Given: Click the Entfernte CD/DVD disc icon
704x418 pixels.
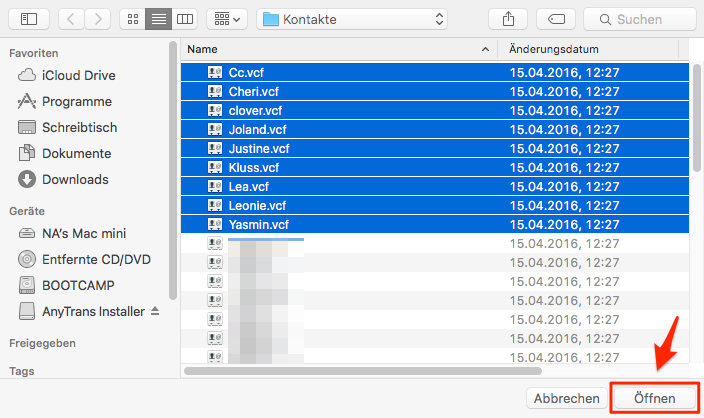Looking at the screenshot, I should pyautogui.click(x=26, y=260).
